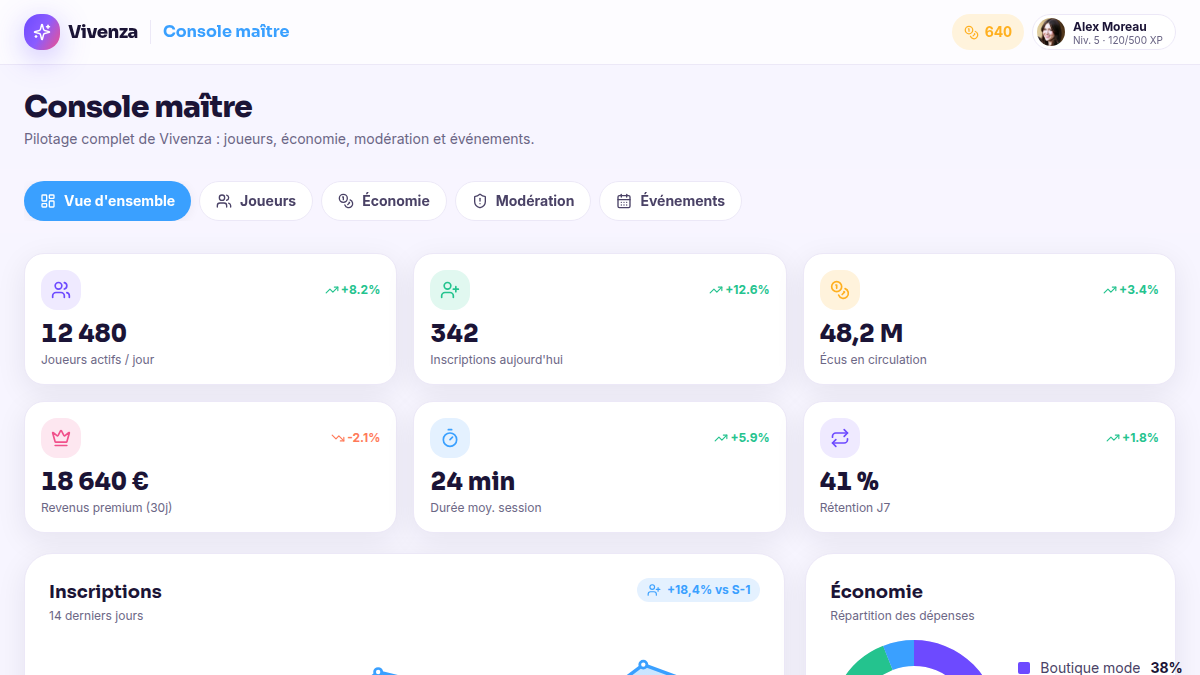Click the +18,4% vs S-1 badge
Screen dimensions: 1200x675
[698, 590]
